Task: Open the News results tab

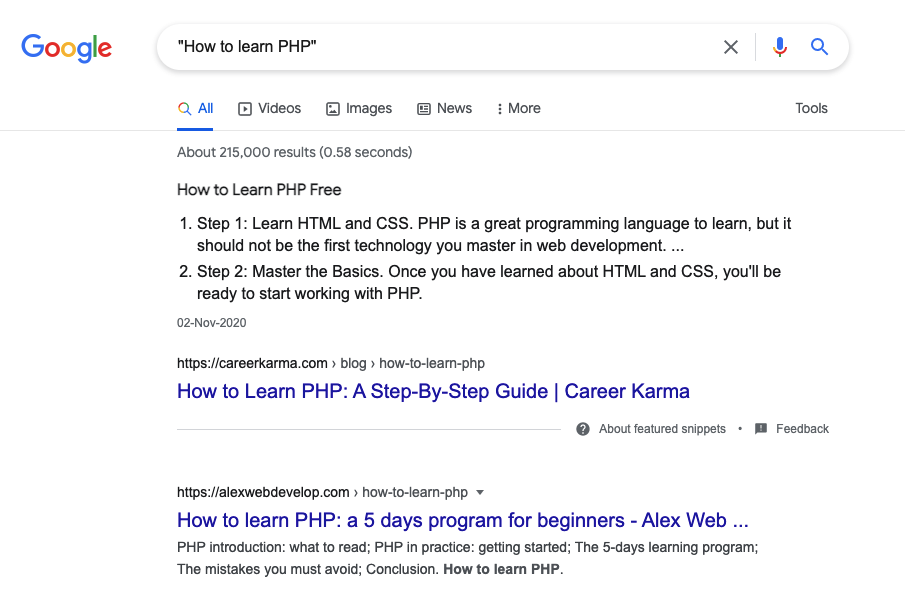Action: (x=444, y=109)
